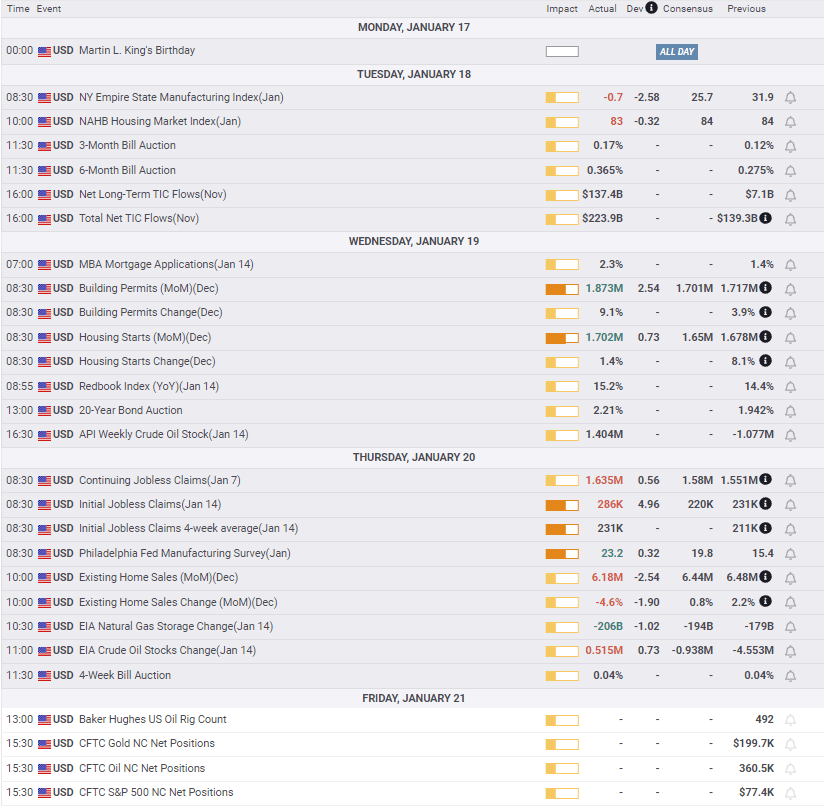Set alert bell for Initial Jobless Claims(Jan 14)

pos(790,505)
